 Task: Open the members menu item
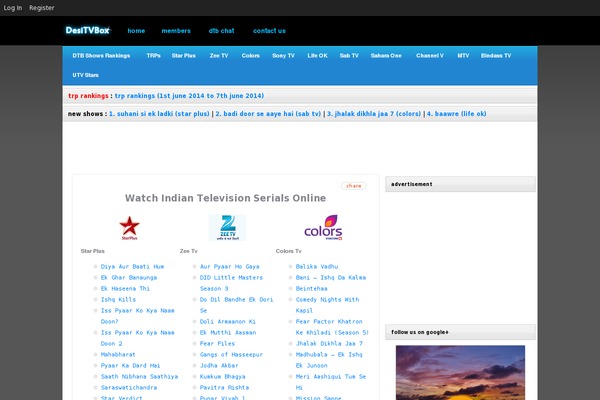[x=176, y=31]
